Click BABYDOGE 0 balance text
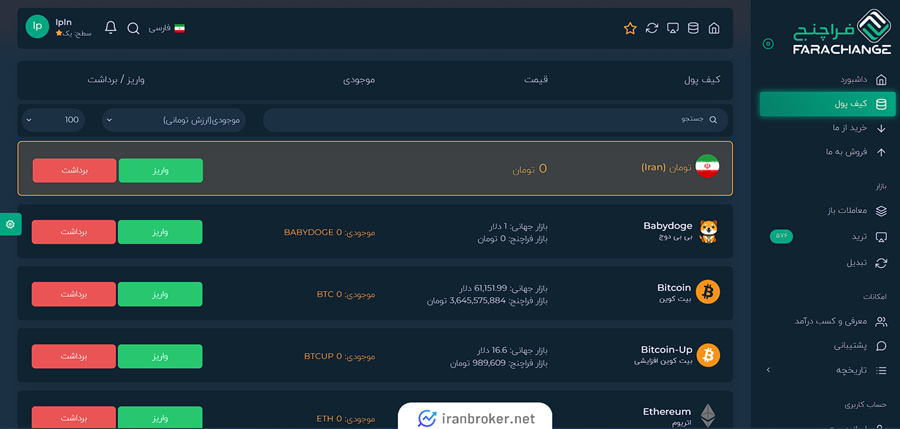 [329, 232]
